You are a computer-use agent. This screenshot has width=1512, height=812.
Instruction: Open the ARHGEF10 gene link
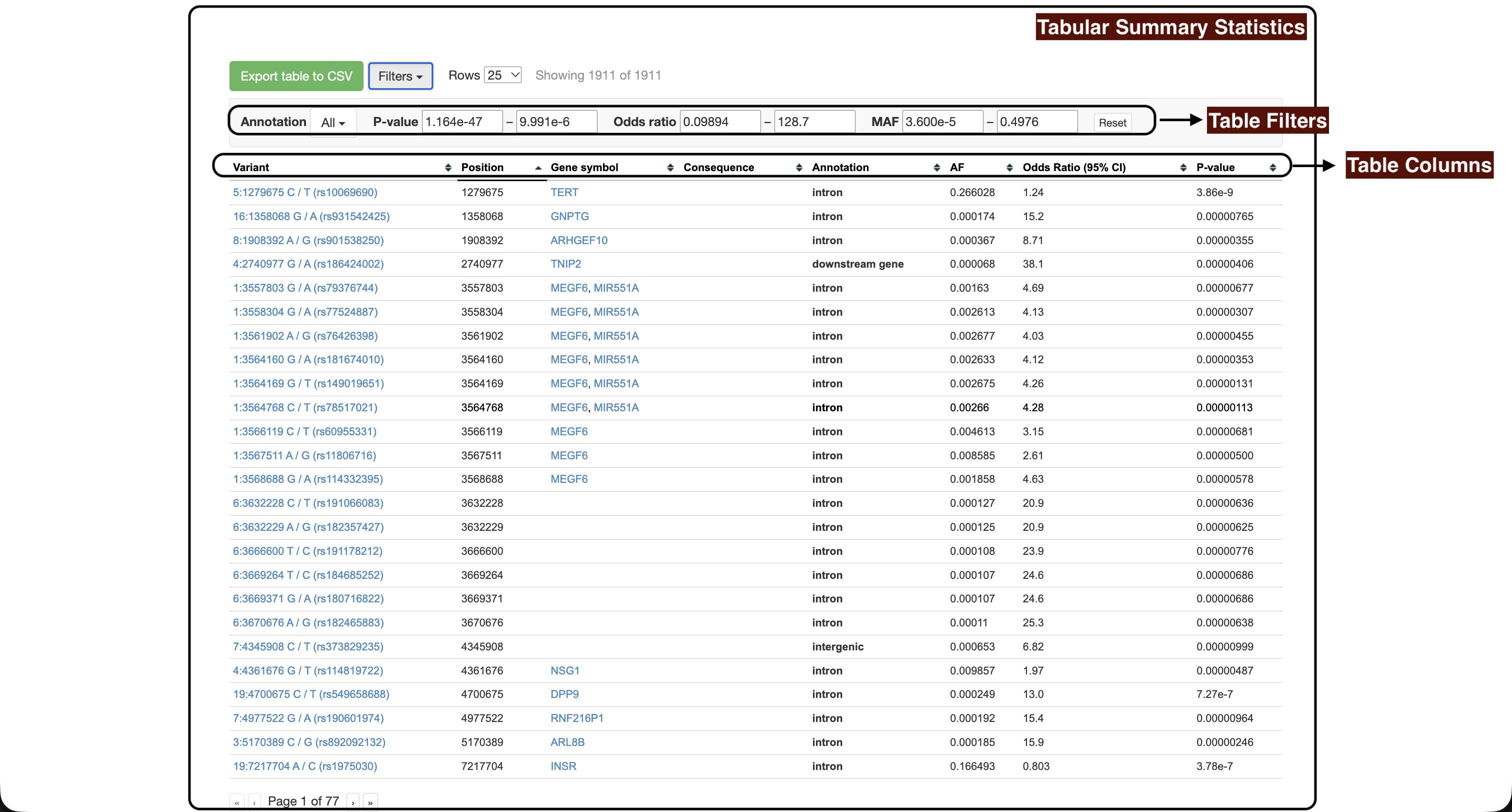(578, 241)
